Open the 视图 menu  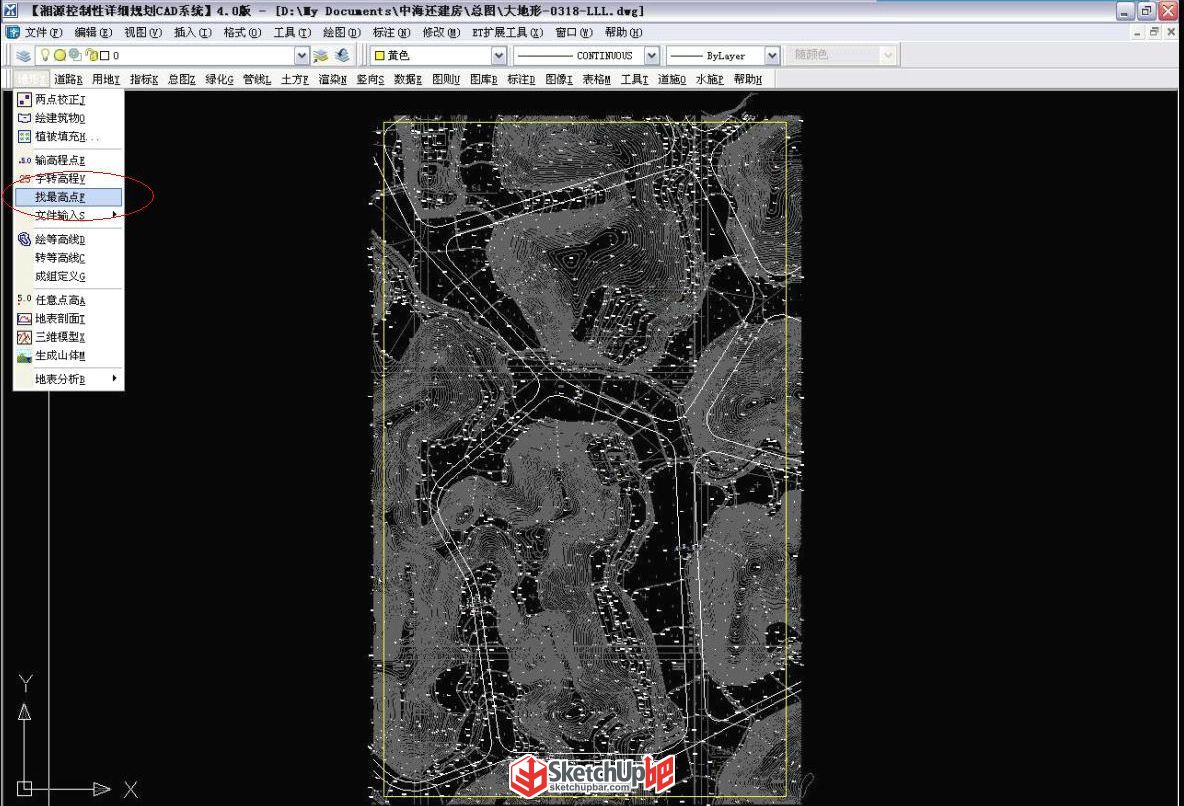(x=143, y=32)
